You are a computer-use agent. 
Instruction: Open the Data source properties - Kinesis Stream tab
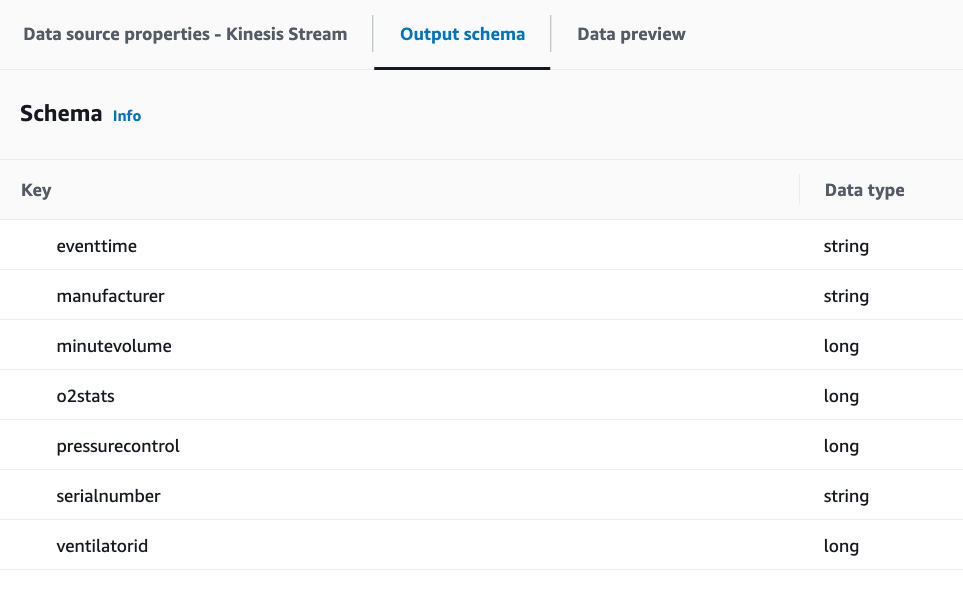[x=185, y=34]
